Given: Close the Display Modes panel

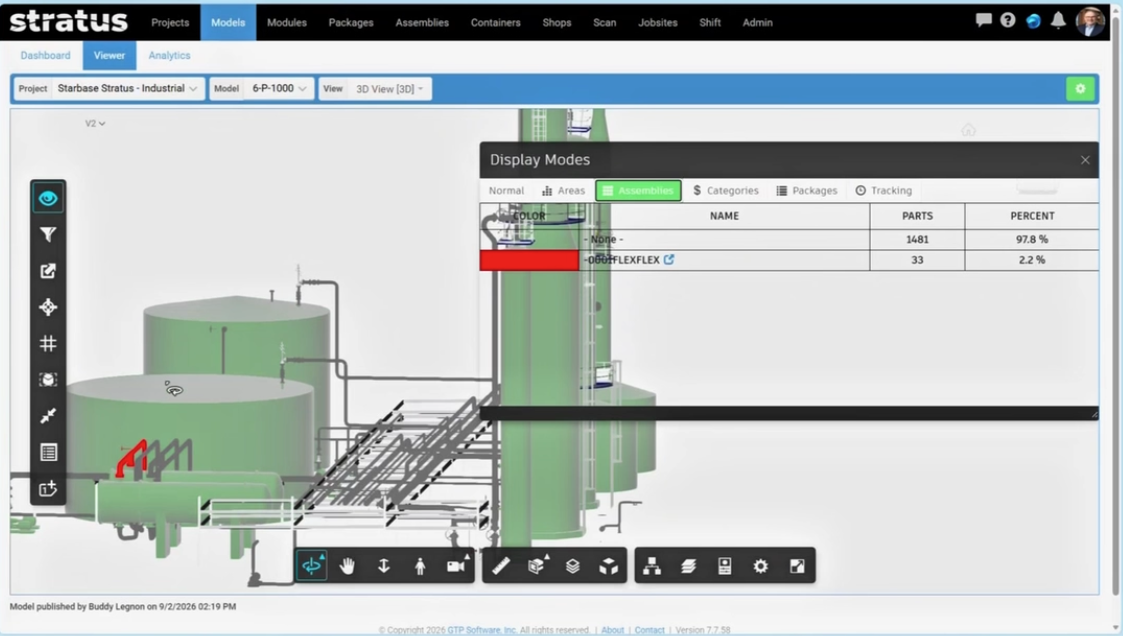Looking at the screenshot, I should tap(1085, 160).
